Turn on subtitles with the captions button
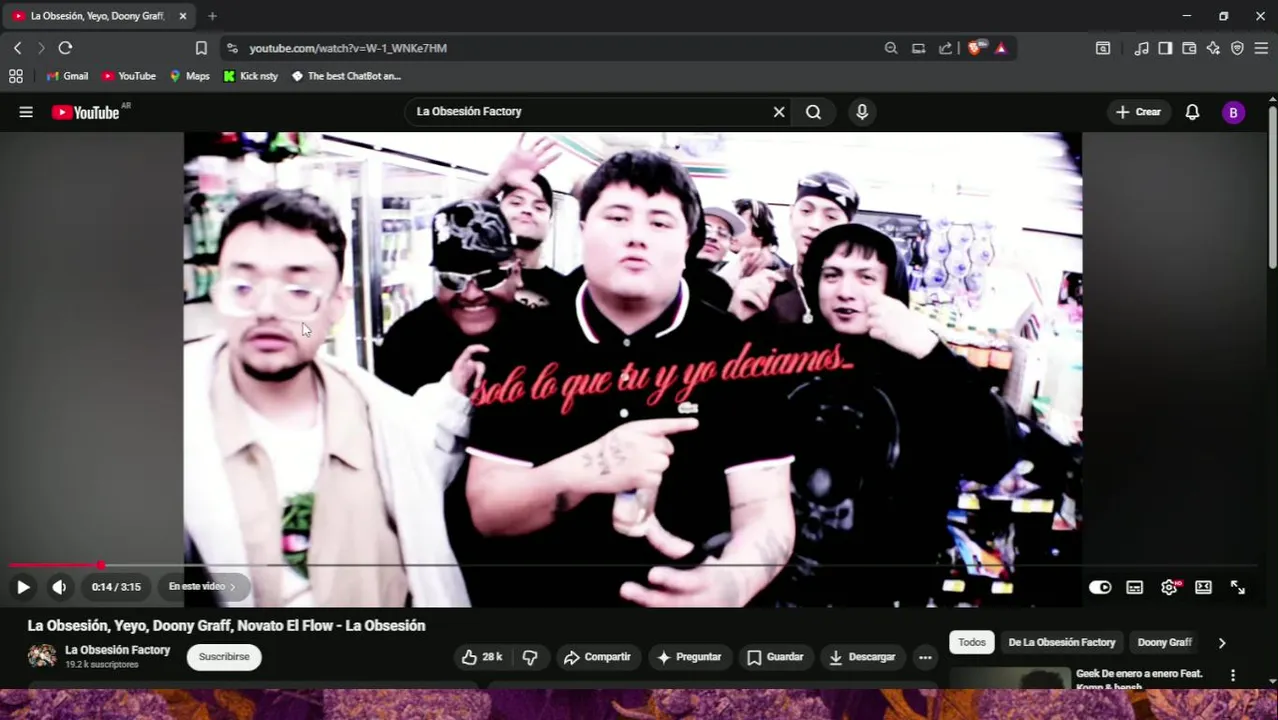Image resolution: width=1278 pixels, height=720 pixels. coord(1134,587)
